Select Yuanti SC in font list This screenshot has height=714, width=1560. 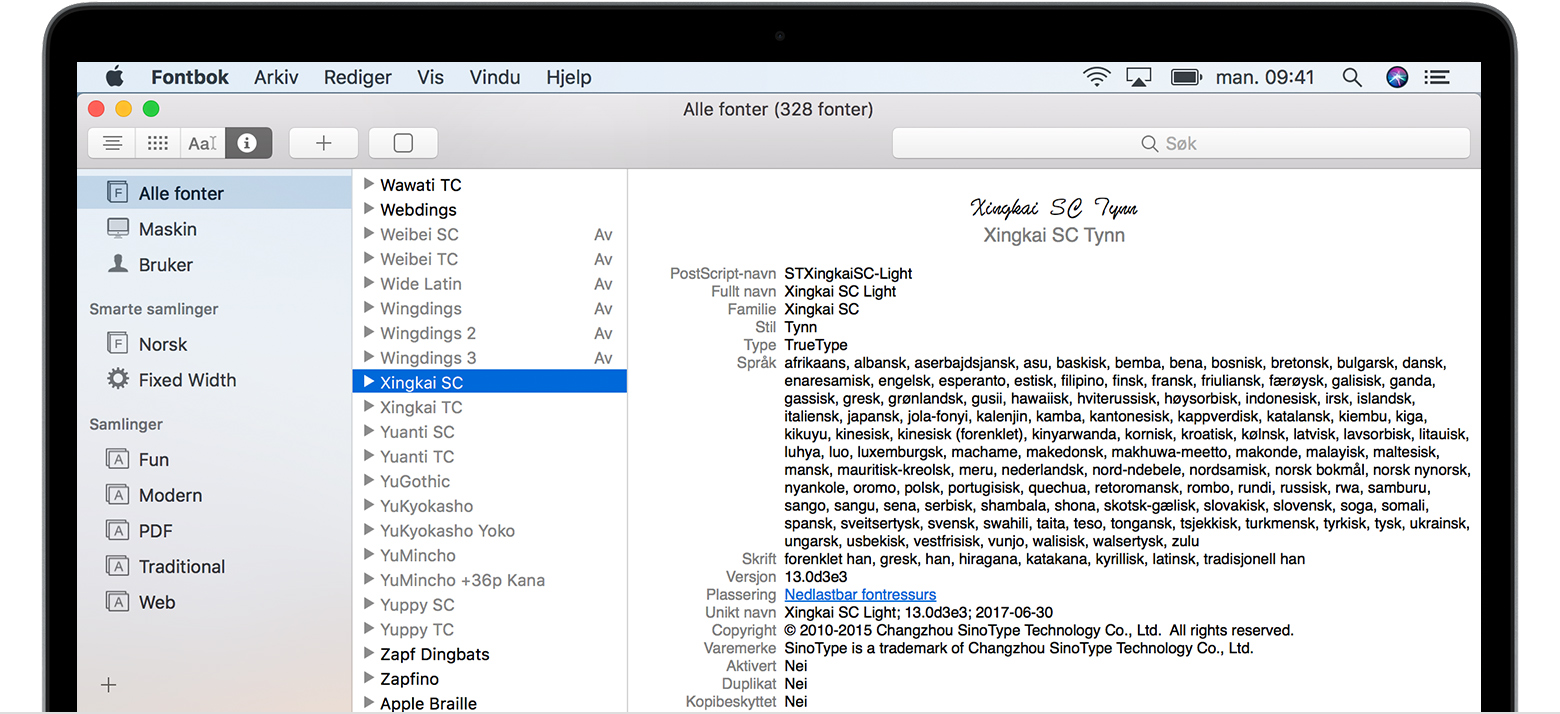point(490,432)
